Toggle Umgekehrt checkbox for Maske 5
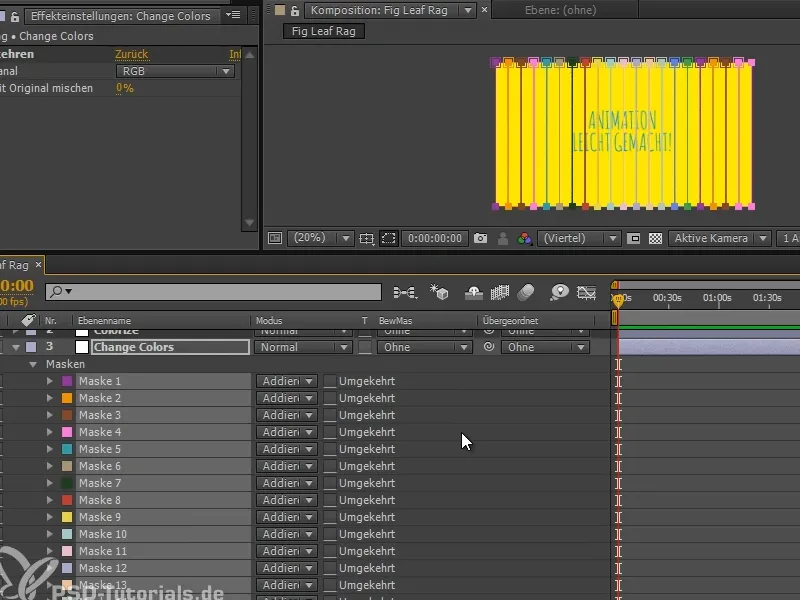The width and height of the screenshot is (800, 600). click(x=330, y=449)
